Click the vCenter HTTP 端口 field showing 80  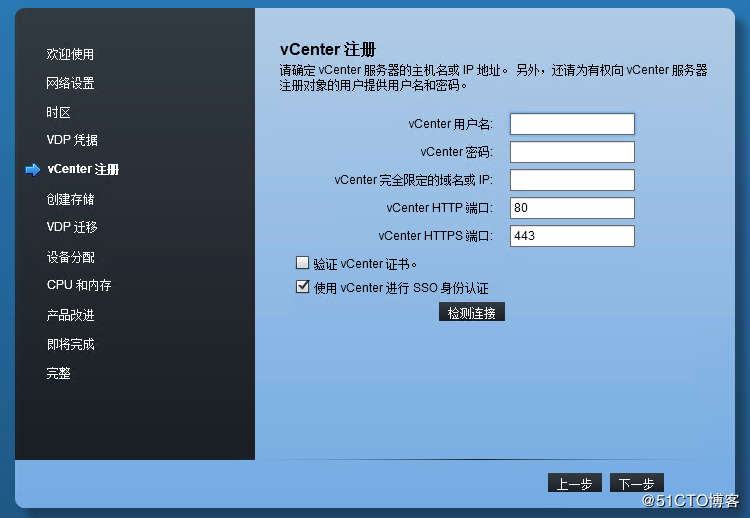point(572,208)
